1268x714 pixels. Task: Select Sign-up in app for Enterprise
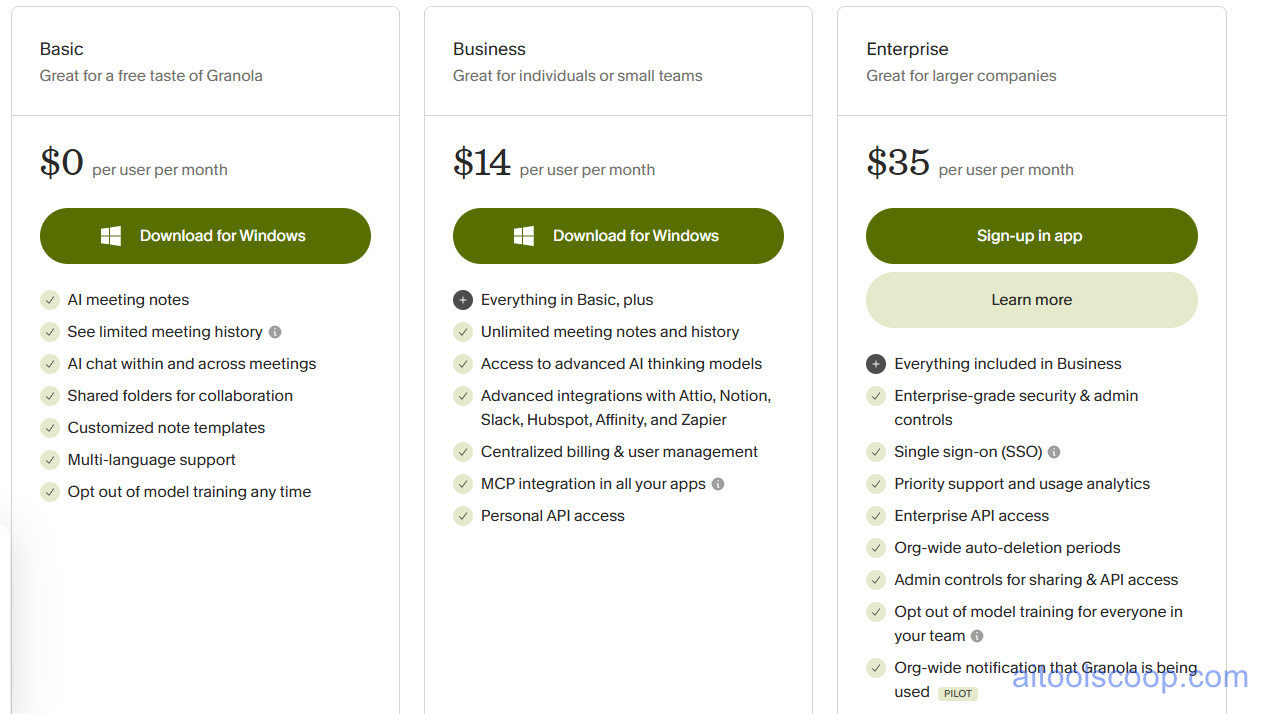1031,236
